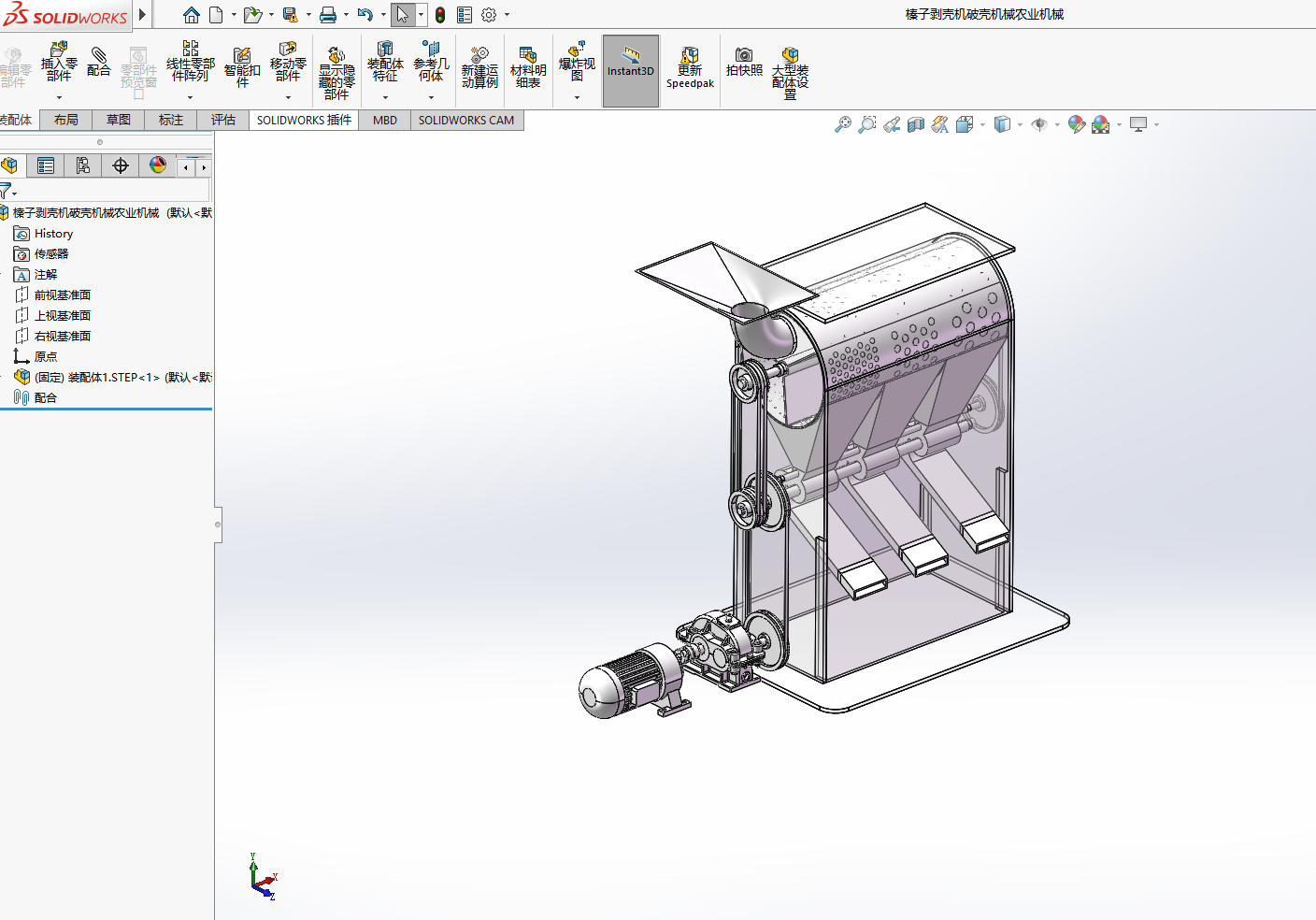Select 传感器 in the feature tree
1316x920 pixels.
point(51,254)
